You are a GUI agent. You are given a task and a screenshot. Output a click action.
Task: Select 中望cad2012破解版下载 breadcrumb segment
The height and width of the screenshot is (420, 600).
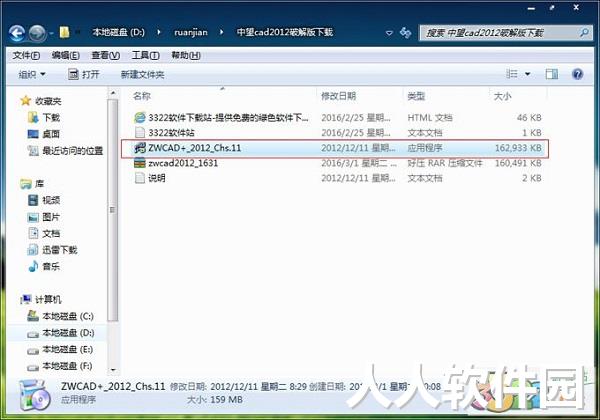[285, 32]
